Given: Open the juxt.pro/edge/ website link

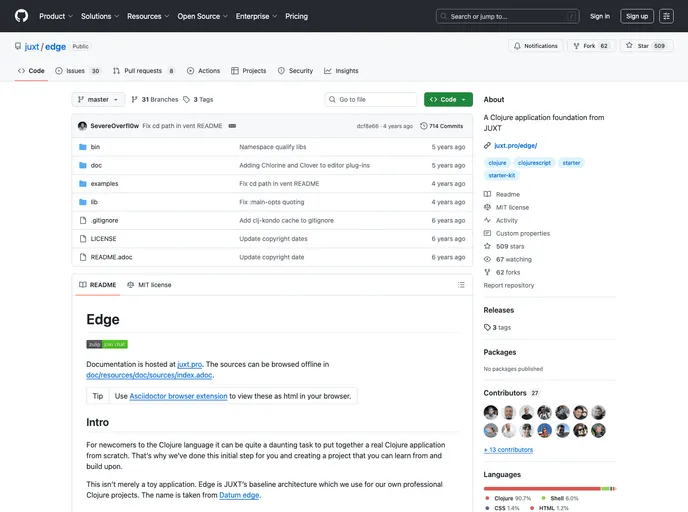Looking at the screenshot, I should [x=516, y=146].
